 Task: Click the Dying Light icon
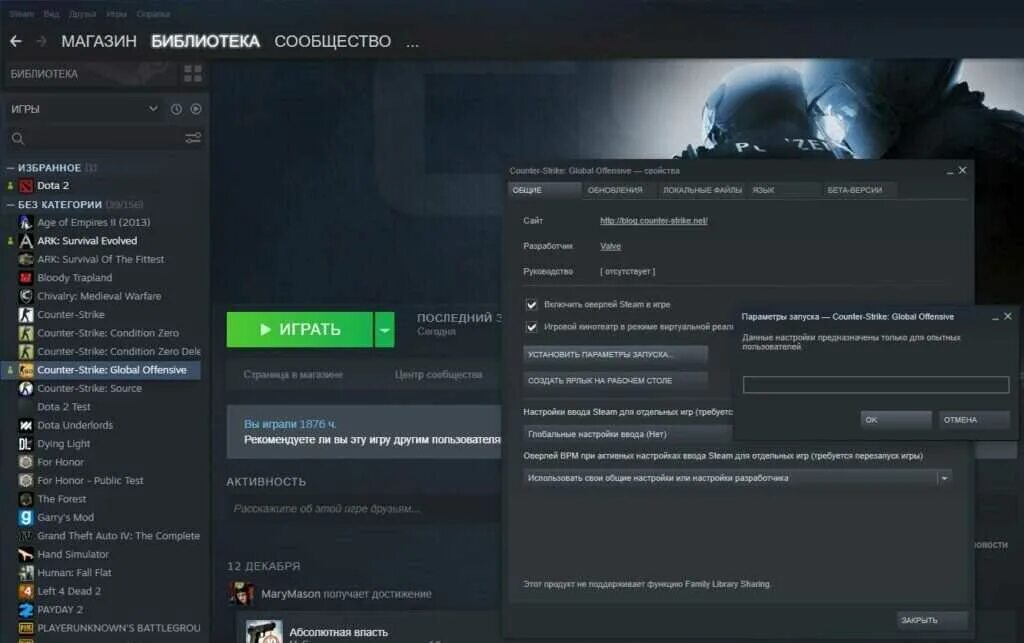click(25, 444)
